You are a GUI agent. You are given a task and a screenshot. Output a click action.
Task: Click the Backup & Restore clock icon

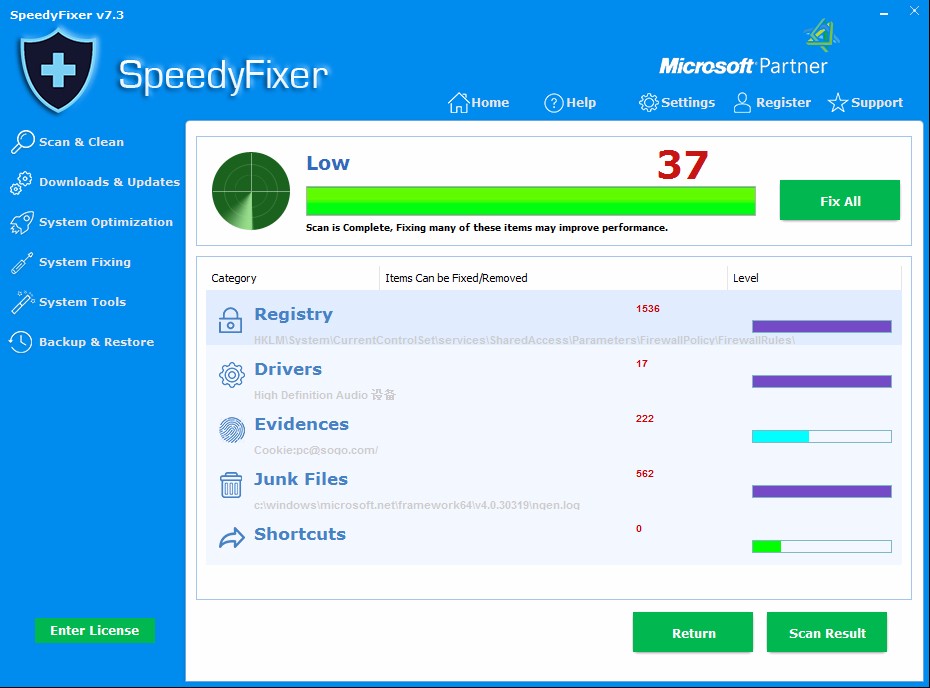point(21,342)
